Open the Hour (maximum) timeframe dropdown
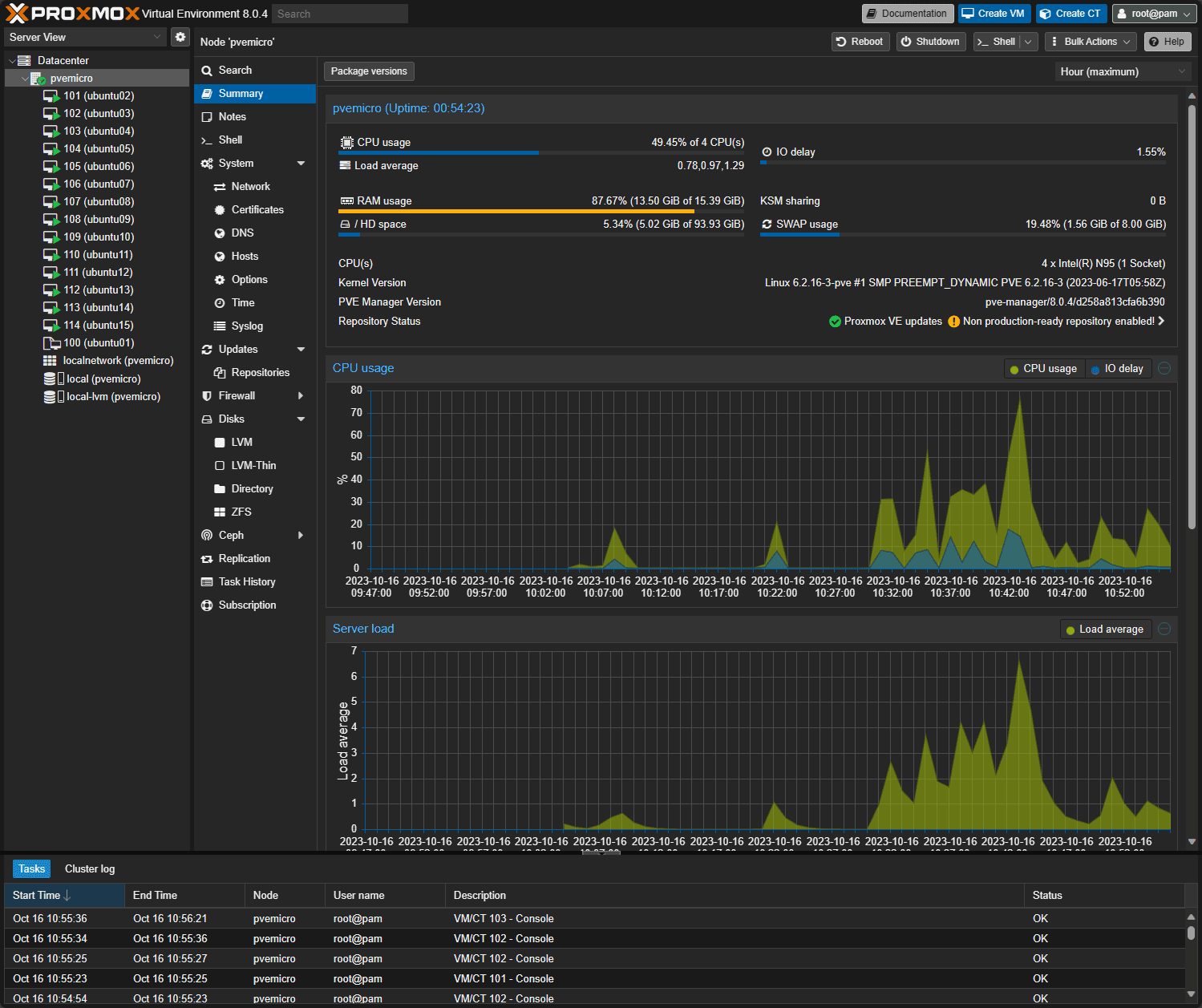 pyautogui.click(x=1123, y=72)
